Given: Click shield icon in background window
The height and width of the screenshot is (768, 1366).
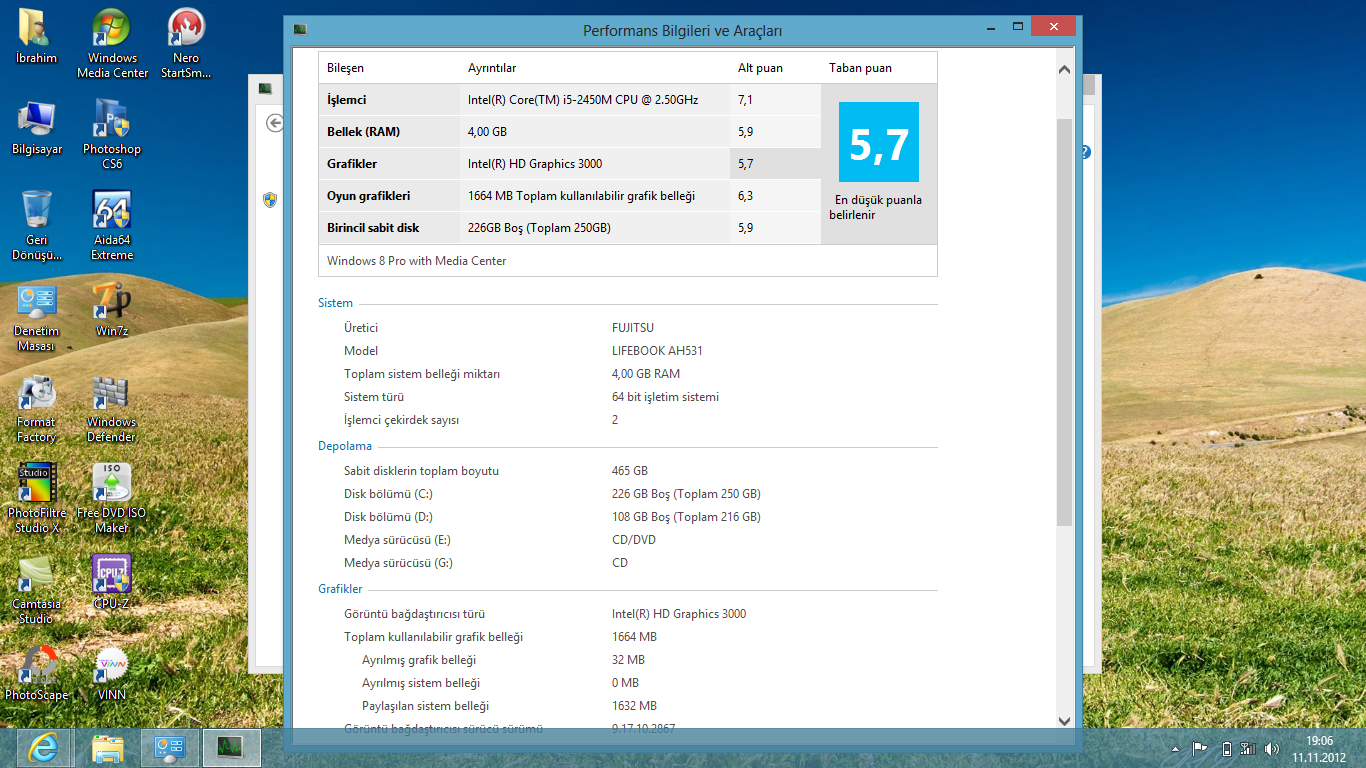Looking at the screenshot, I should 270,199.
